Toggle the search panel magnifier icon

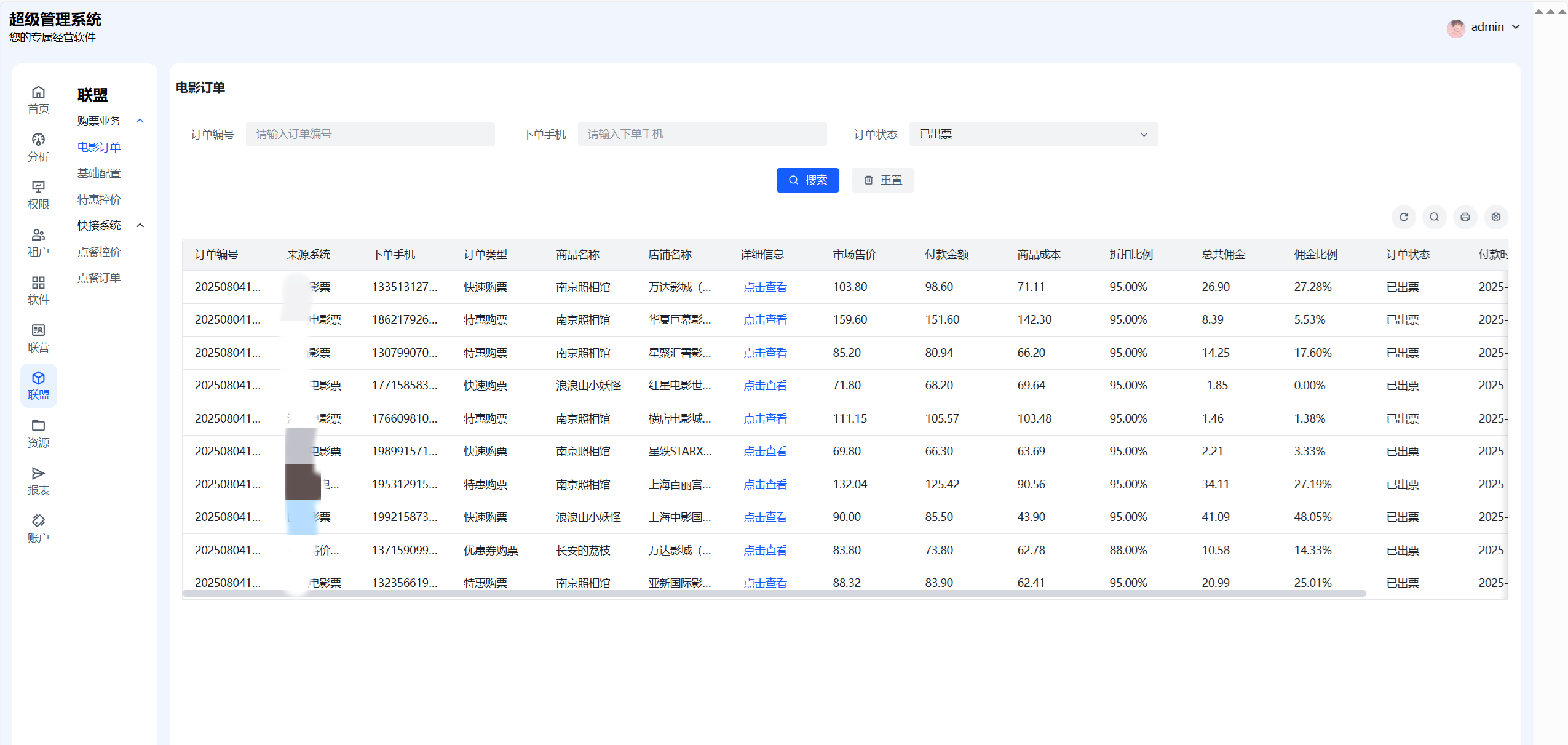pyautogui.click(x=1435, y=217)
